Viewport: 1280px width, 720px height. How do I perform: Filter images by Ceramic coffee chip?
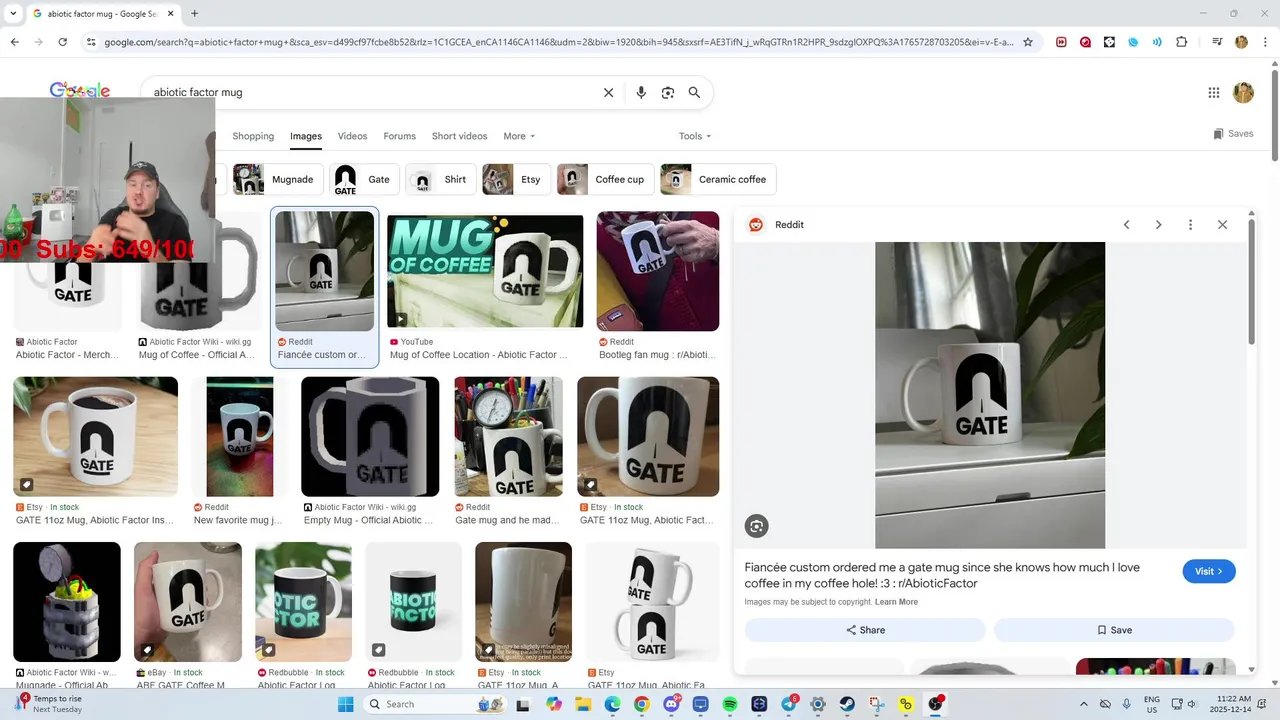(x=718, y=179)
